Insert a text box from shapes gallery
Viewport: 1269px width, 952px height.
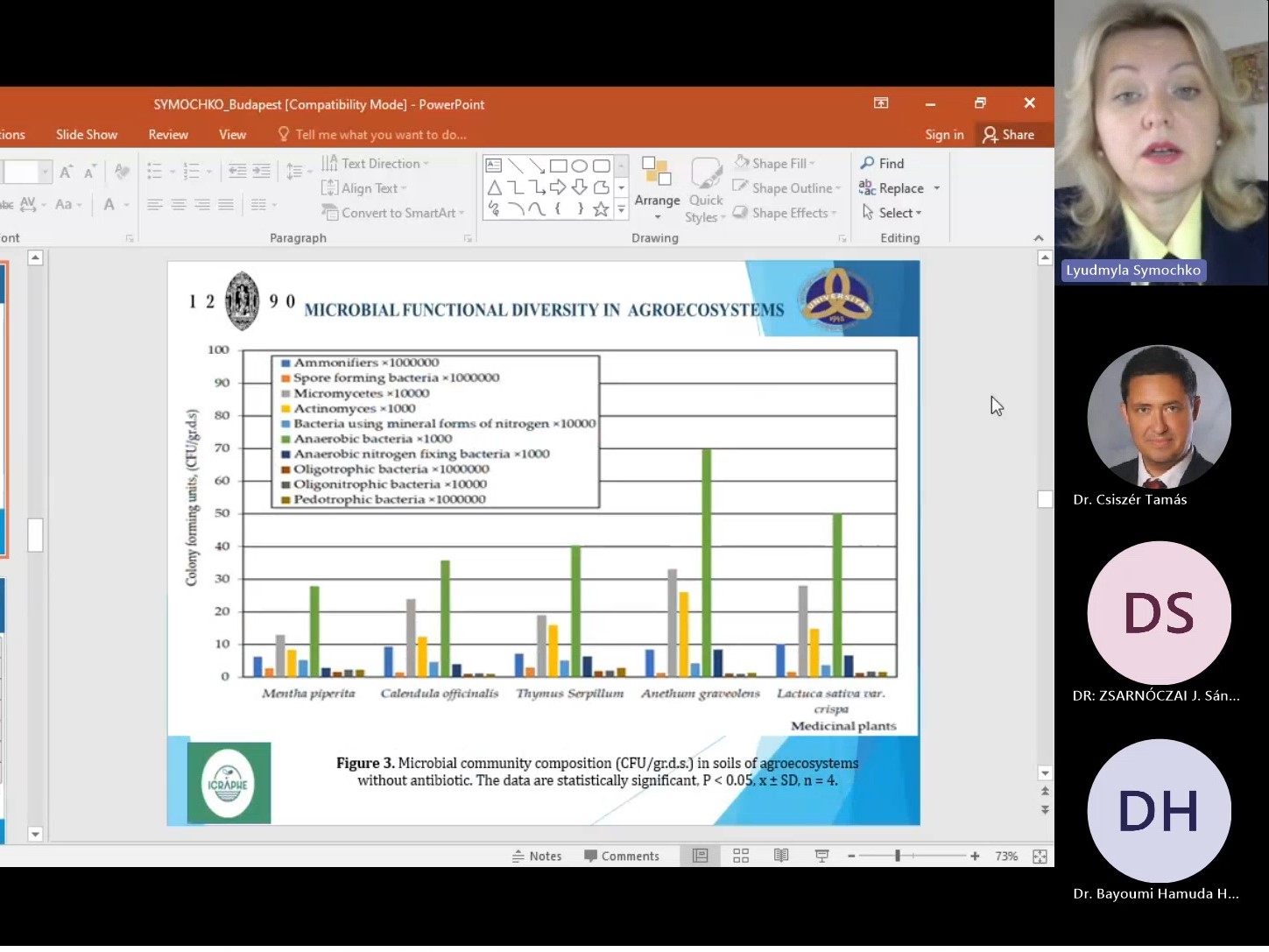point(494,166)
